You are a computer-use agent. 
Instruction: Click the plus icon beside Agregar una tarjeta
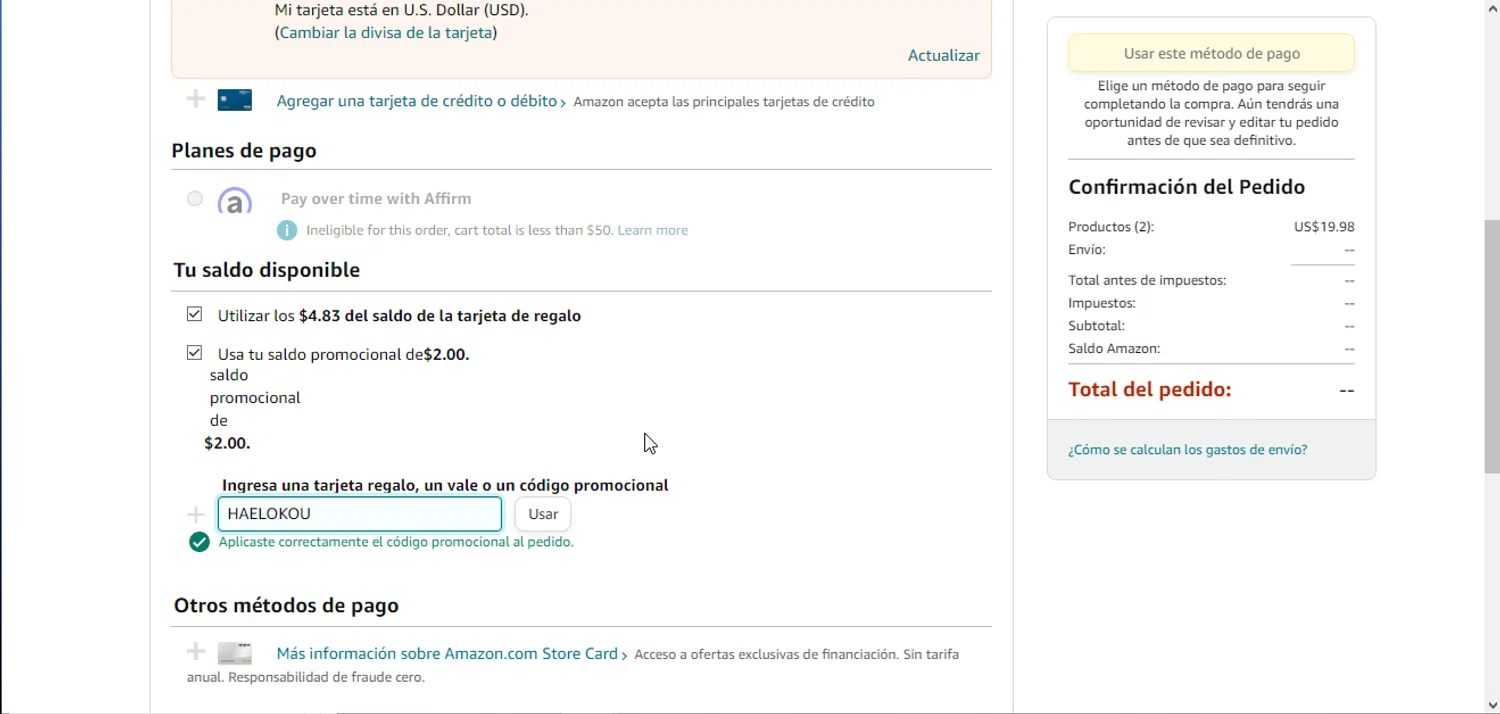pos(196,99)
